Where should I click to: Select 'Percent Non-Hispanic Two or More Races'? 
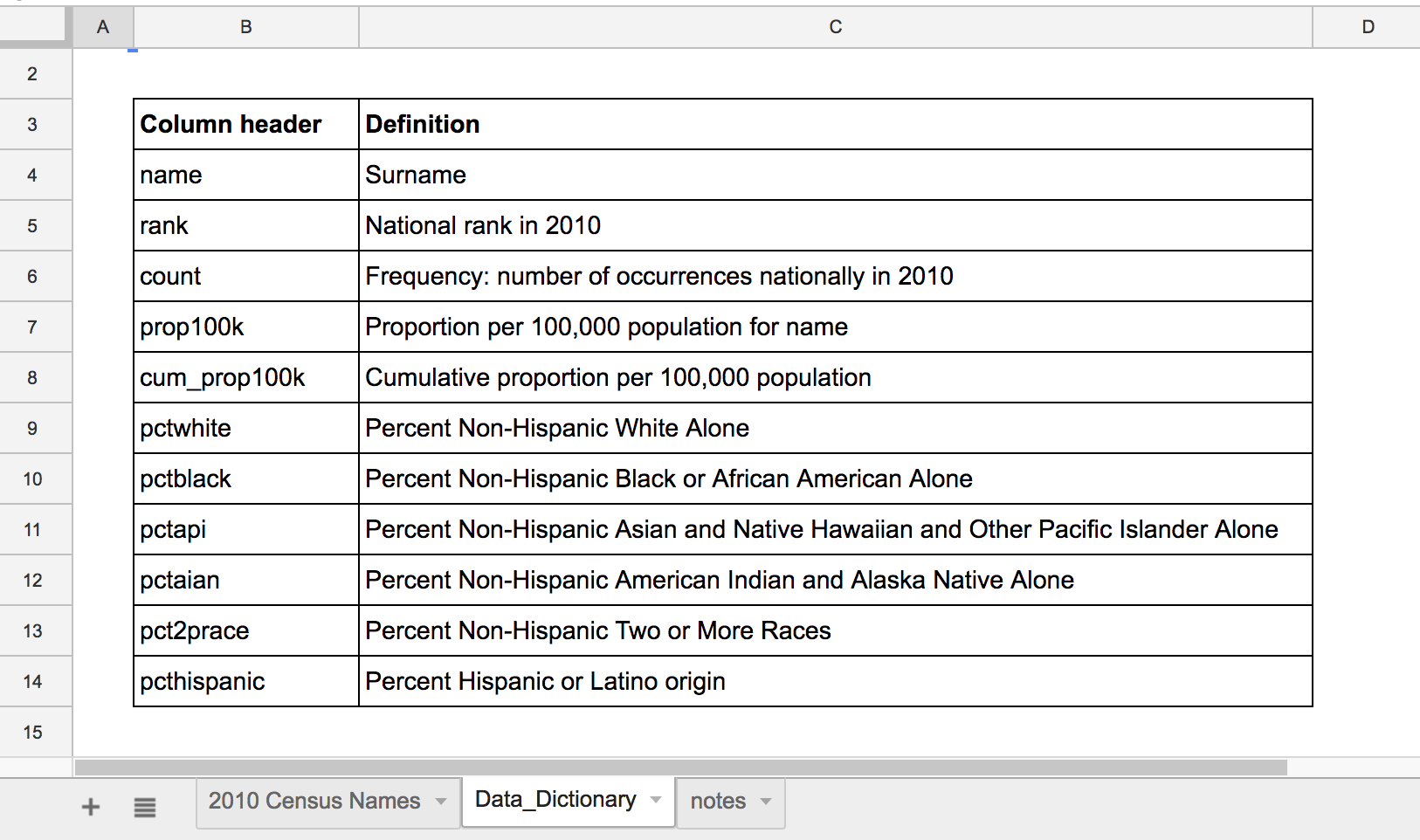(x=836, y=630)
